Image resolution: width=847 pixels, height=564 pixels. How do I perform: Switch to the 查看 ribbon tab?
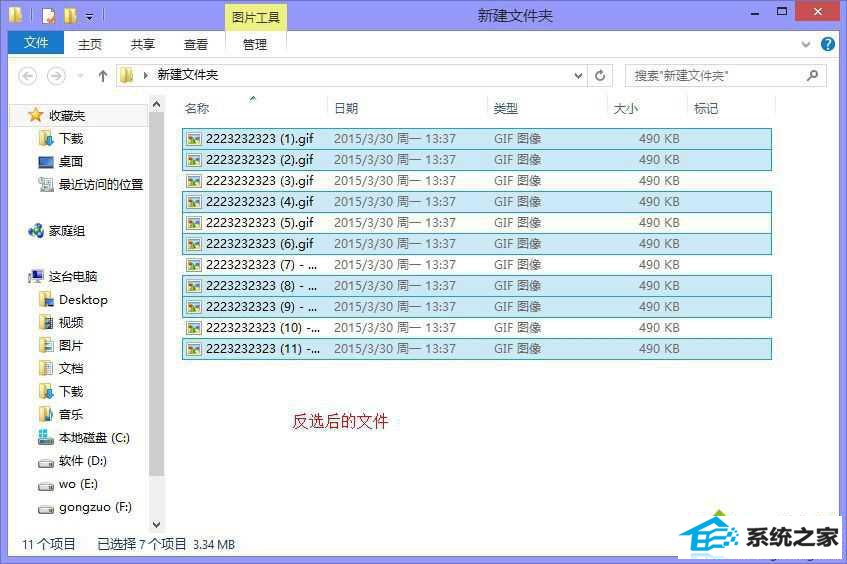pos(196,44)
